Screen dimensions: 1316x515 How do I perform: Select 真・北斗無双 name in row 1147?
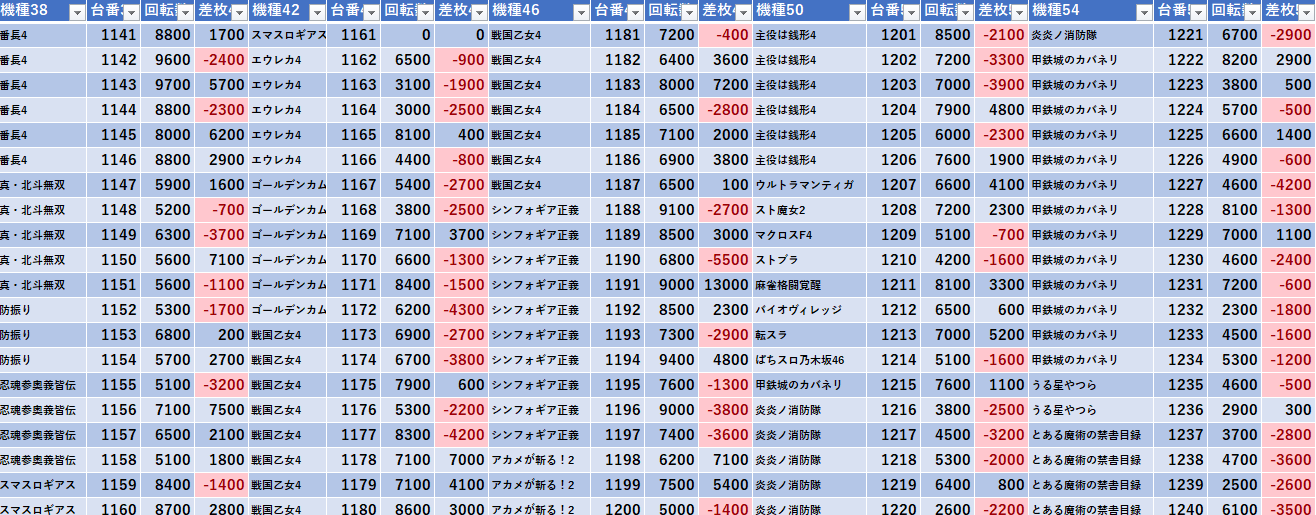point(43,185)
